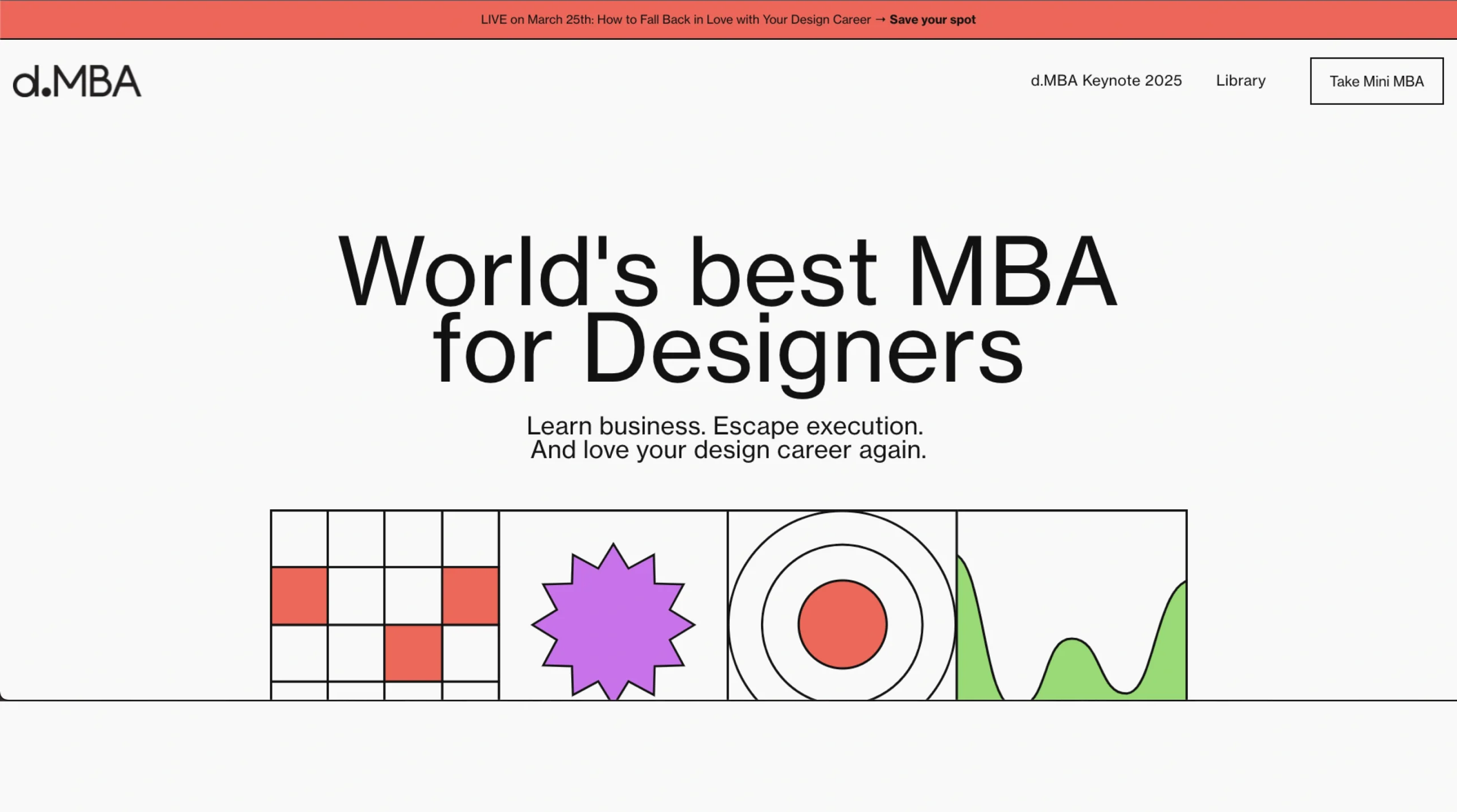This screenshot has height=812, width=1457.
Task: Follow the Save your spot link
Action: coord(932,19)
